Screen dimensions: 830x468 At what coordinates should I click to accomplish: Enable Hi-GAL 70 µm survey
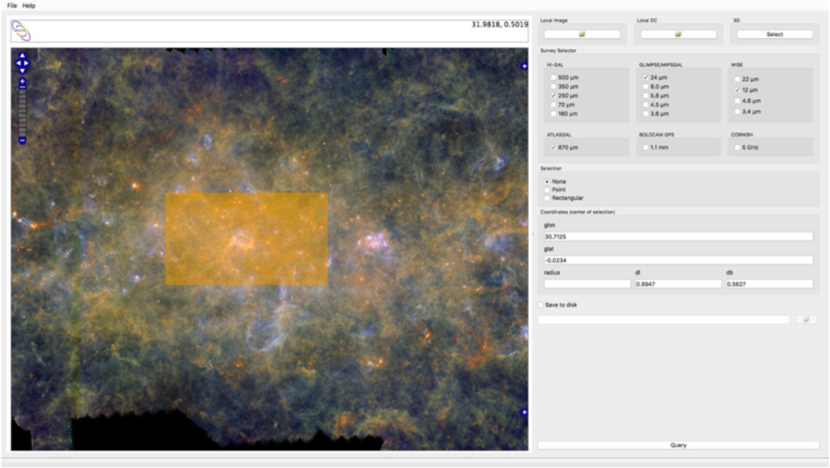[x=554, y=104]
